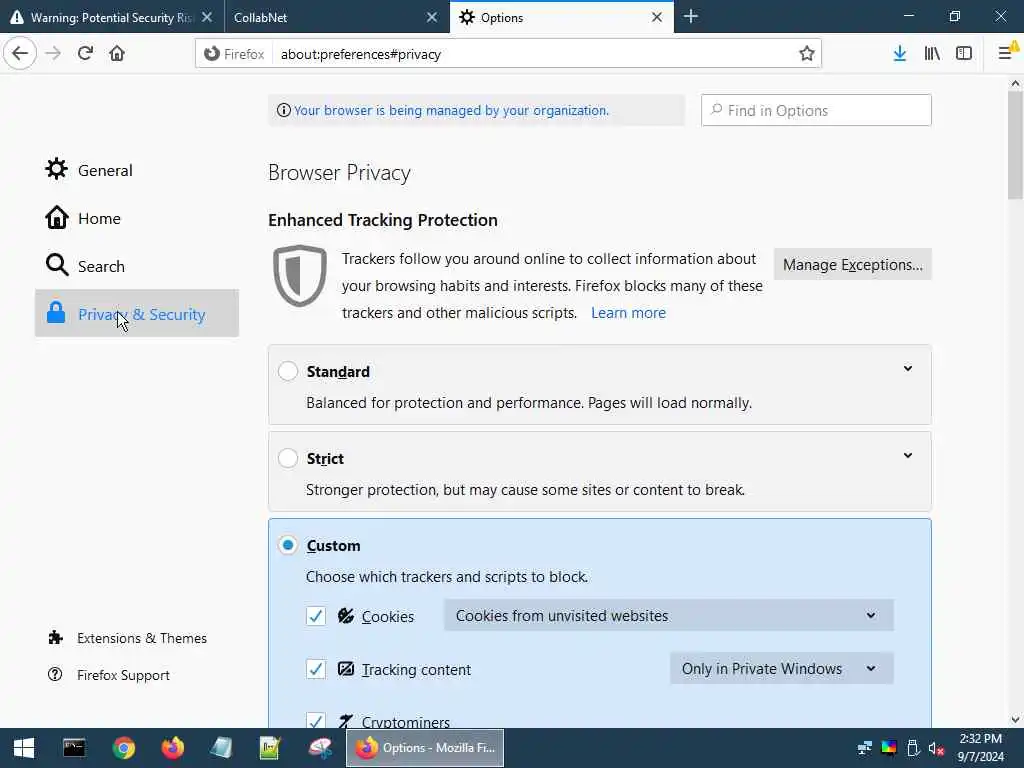Viewport: 1024px width, 768px height.
Task: Follow the Learn more link
Action: [x=628, y=313]
